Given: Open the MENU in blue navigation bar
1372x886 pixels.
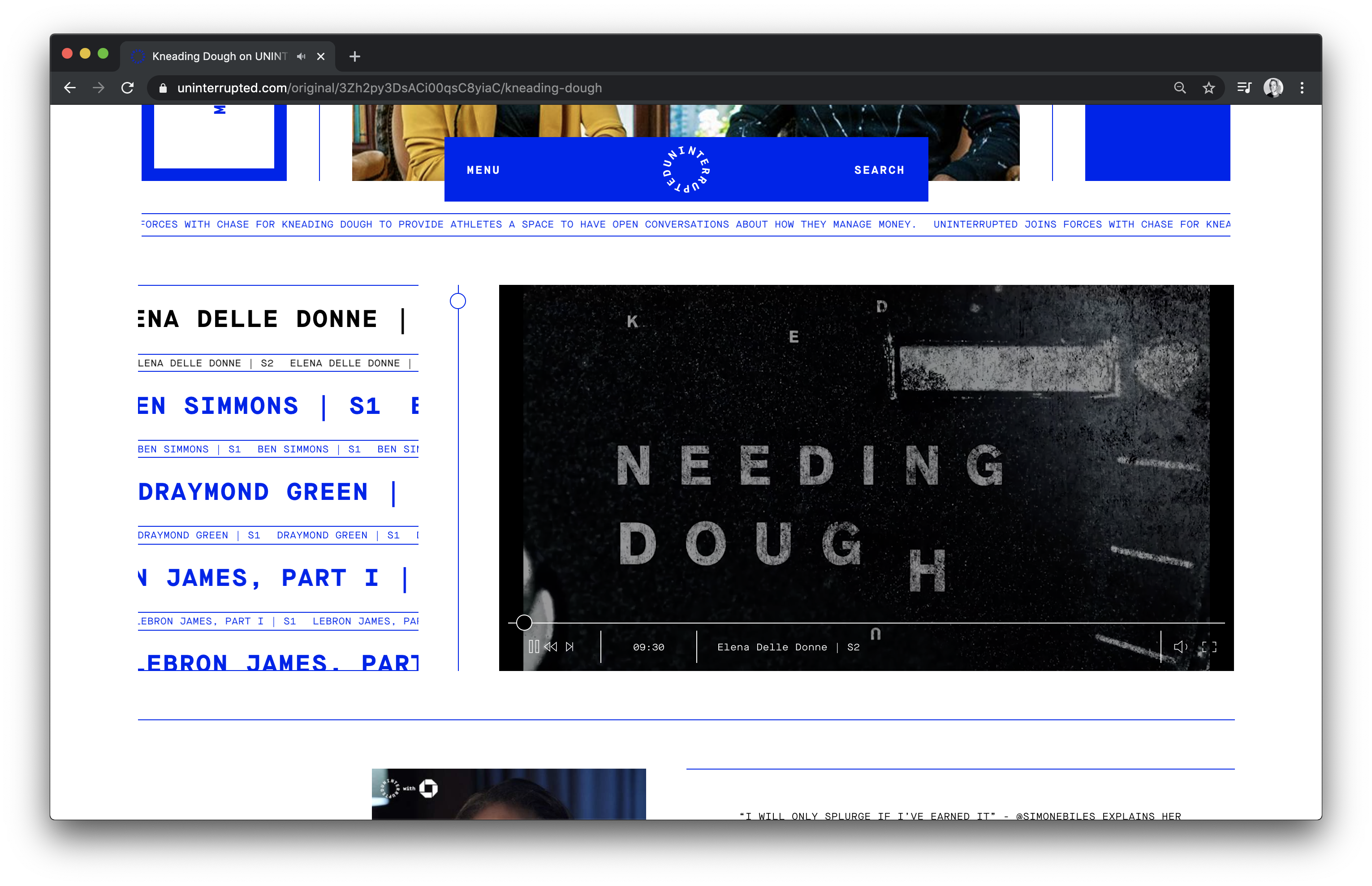Looking at the screenshot, I should pos(483,170).
